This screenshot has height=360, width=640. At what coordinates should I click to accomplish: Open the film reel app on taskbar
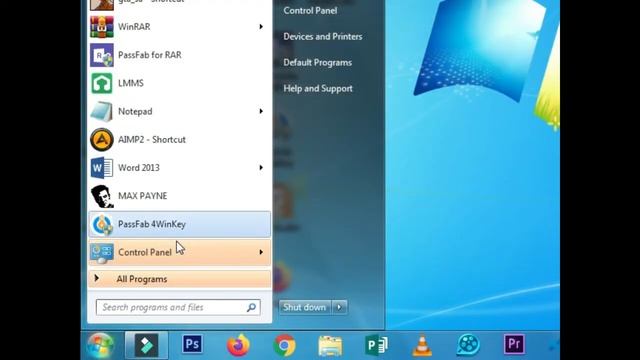[x=468, y=345]
